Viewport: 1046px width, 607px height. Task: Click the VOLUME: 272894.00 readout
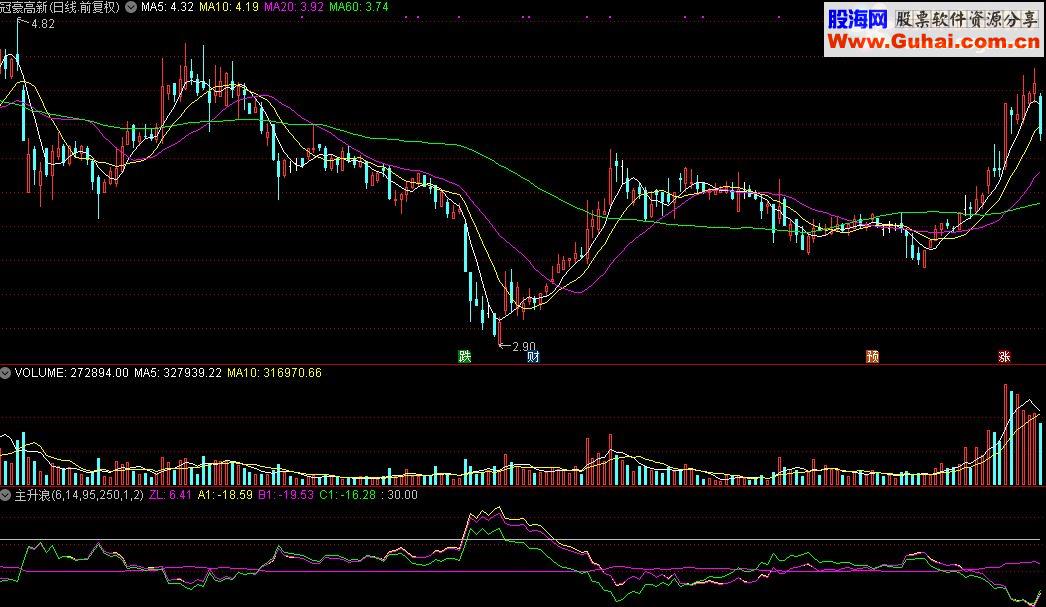(x=71, y=373)
